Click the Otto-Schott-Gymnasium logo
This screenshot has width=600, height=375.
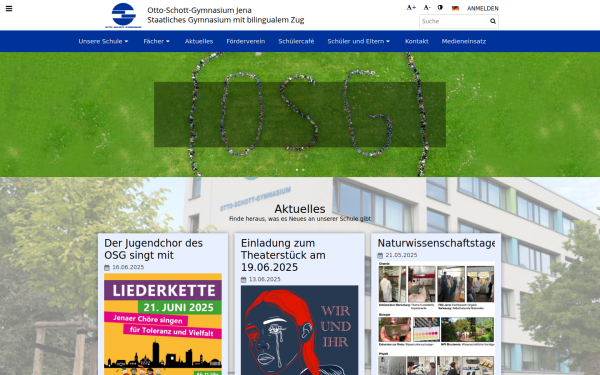pos(123,15)
